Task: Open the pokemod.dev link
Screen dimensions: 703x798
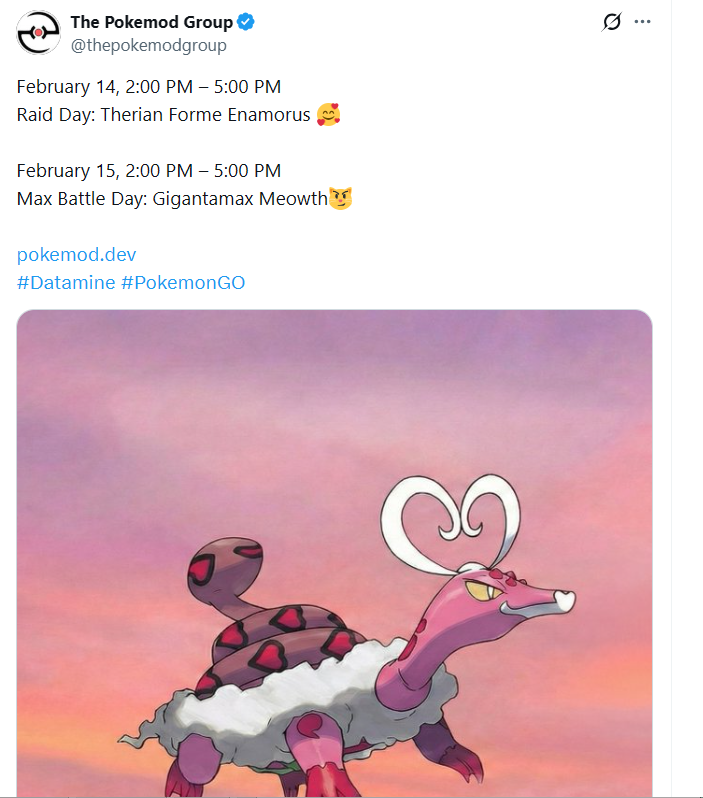Action: pos(77,254)
